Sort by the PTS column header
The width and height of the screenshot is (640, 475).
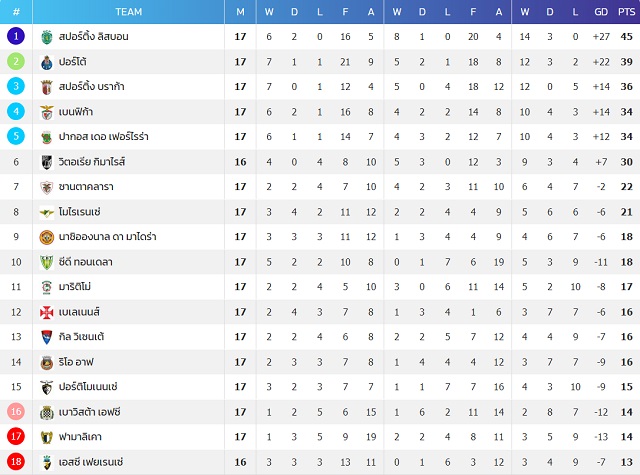click(627, 12)
